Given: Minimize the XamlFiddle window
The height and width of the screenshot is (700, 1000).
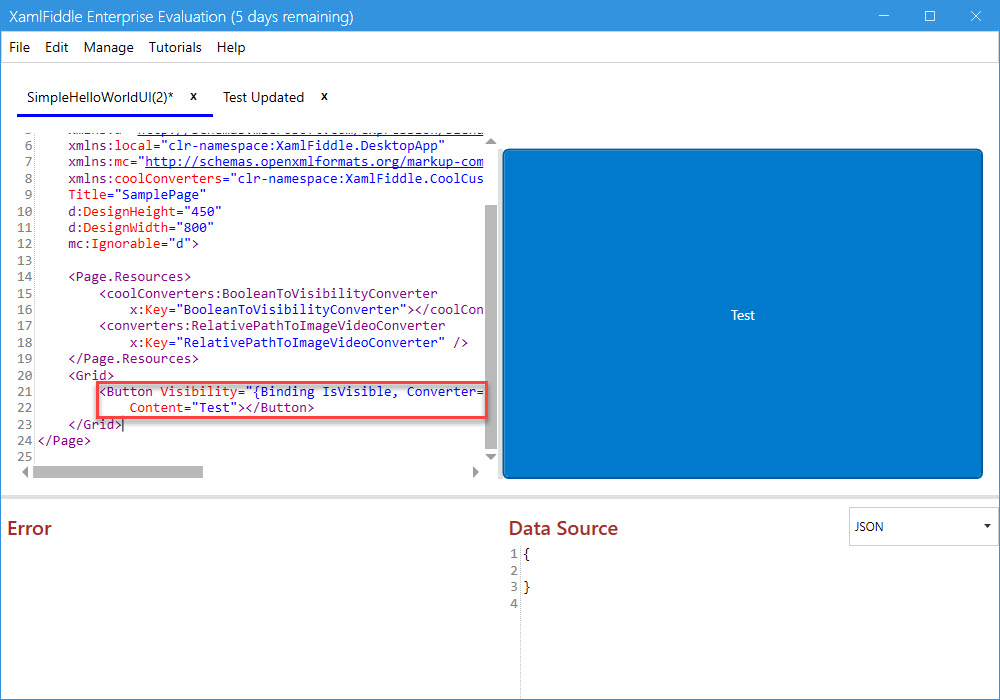Looking at the screenshot, I should click(884, 16).
